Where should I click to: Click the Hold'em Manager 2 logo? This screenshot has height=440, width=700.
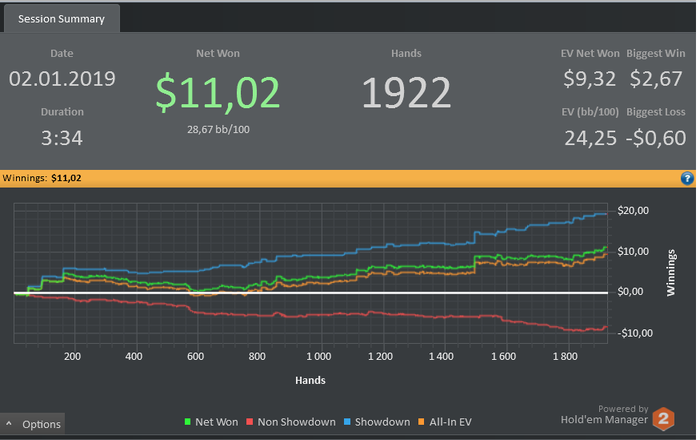pyautogui.click(x=663, y=419)
